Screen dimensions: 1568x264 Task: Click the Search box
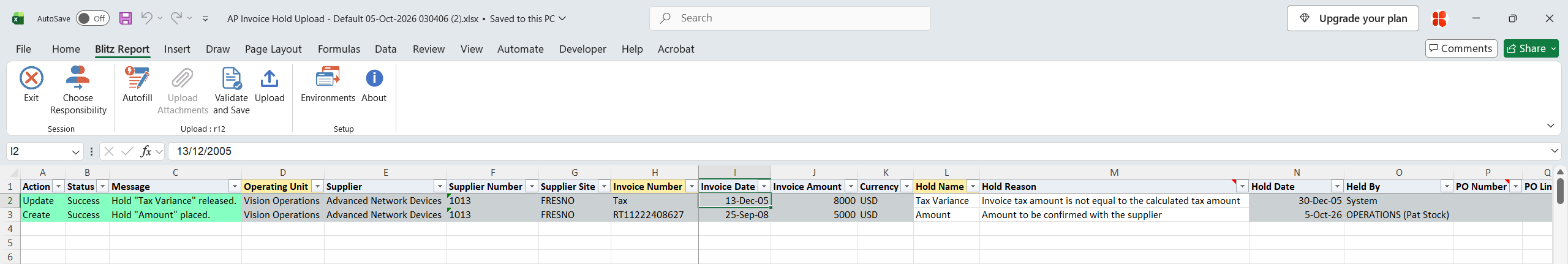coord(790,18)
